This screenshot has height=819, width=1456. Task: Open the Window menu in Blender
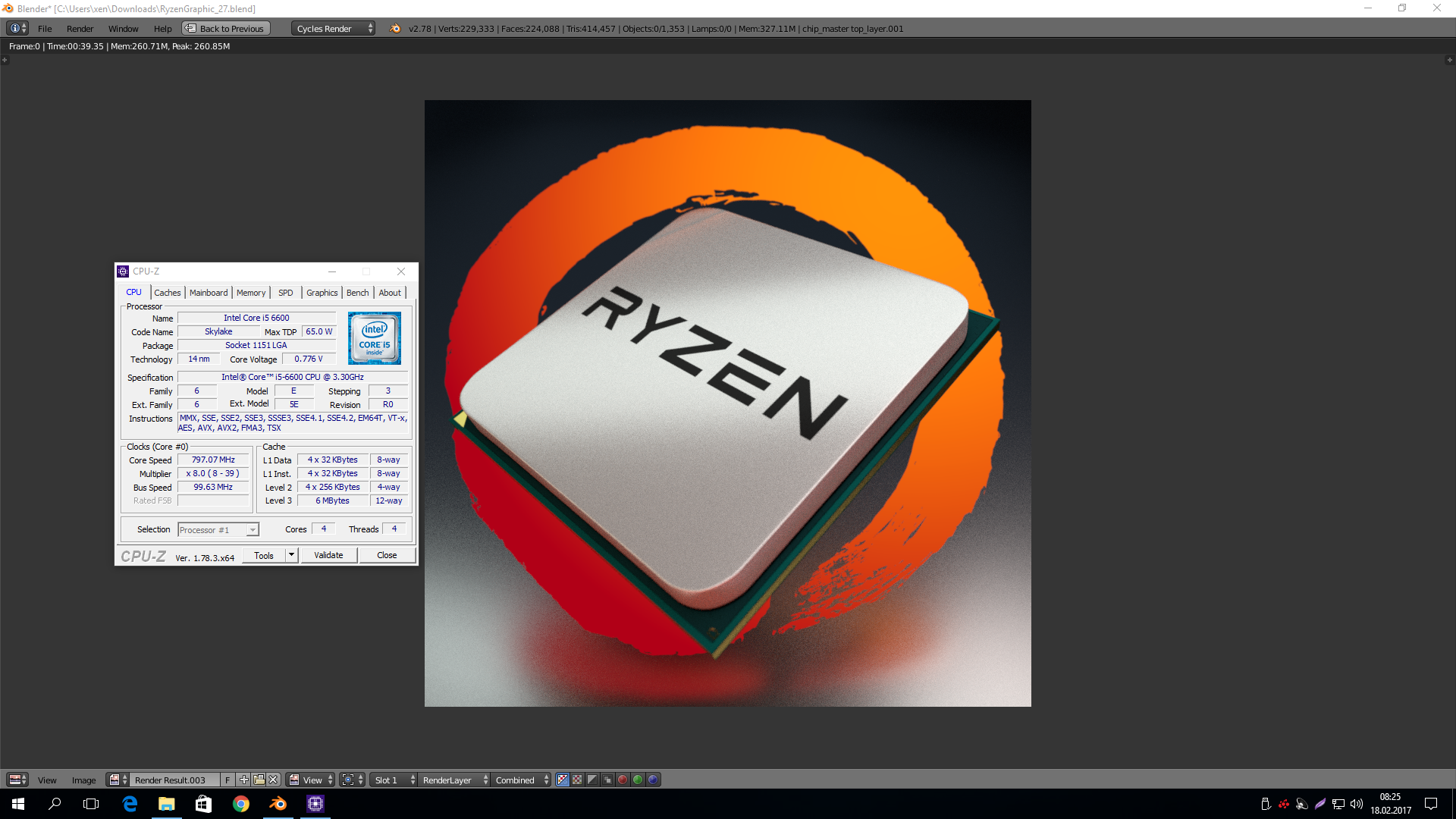(x=123, y=29)
